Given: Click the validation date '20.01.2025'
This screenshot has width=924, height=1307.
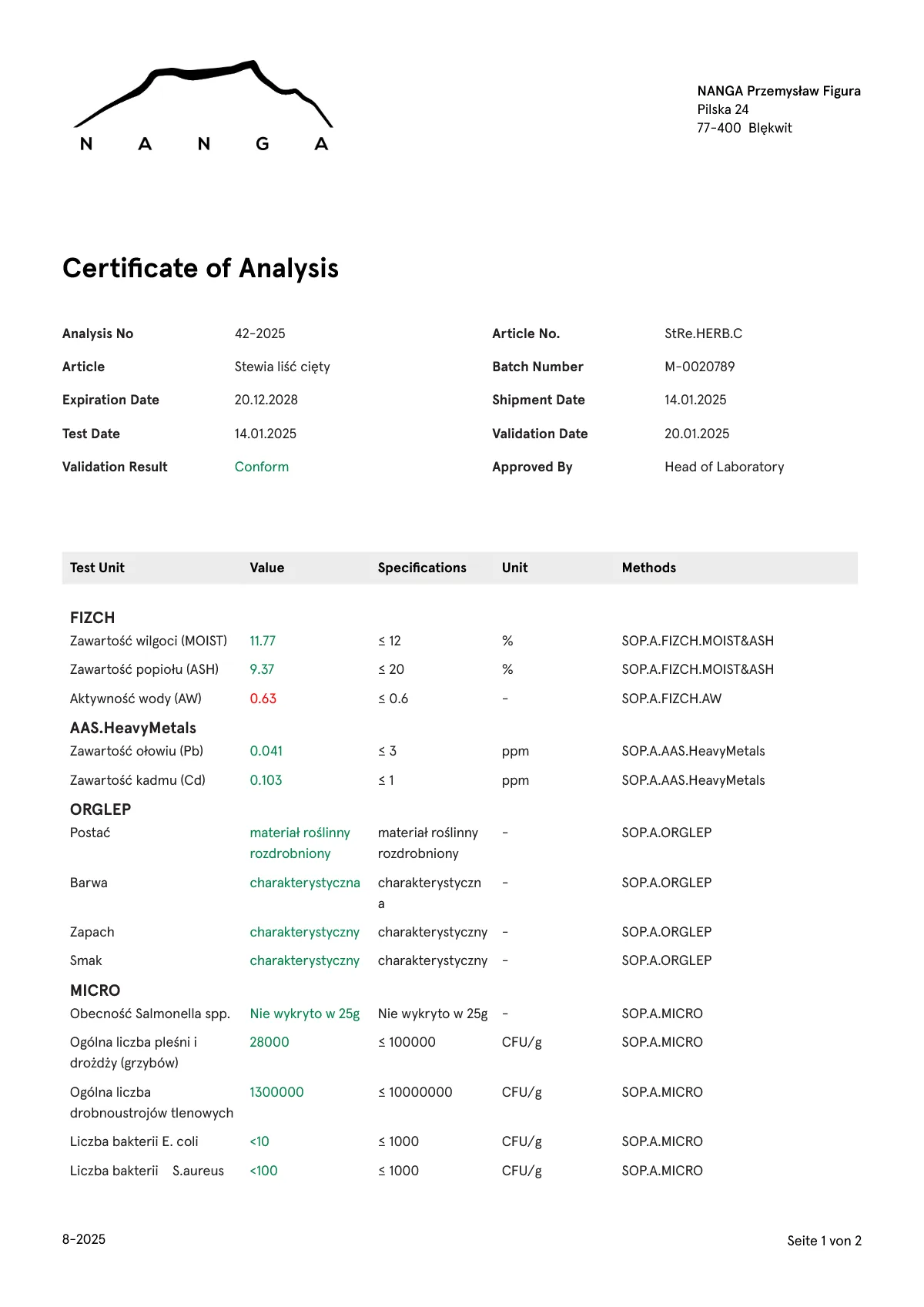Looking at the screenshot, I should [697, 434].
